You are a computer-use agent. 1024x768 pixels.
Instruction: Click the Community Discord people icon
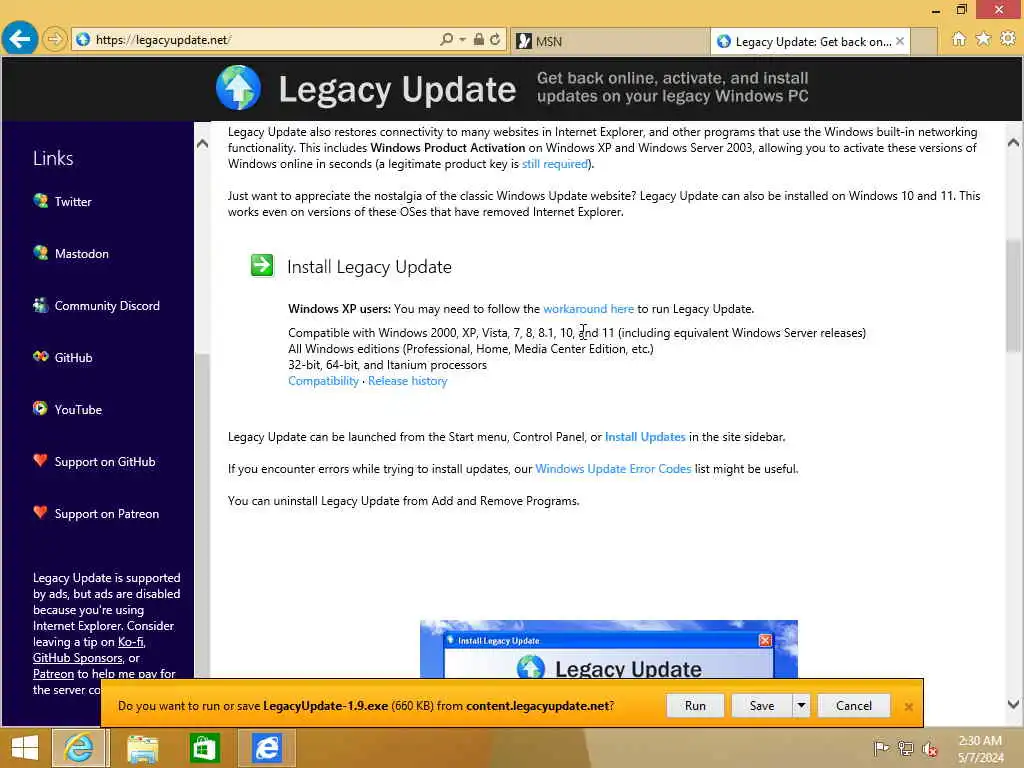pos(40,305)
